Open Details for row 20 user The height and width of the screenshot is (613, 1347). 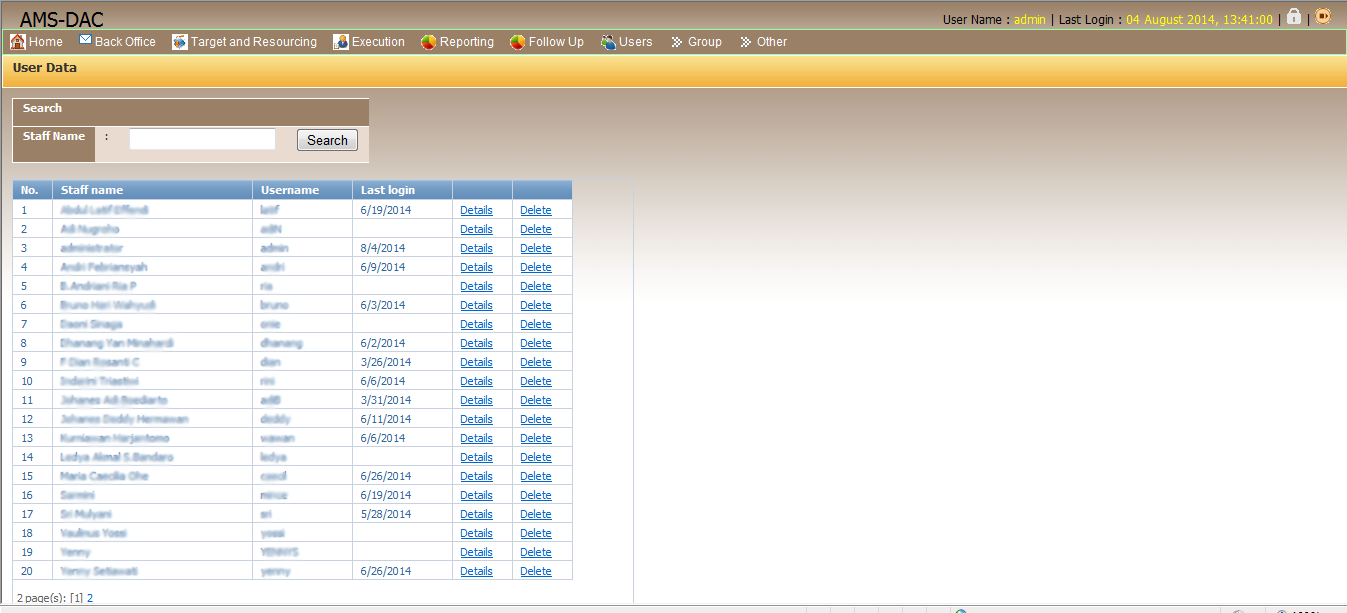[x=476, y=571]
